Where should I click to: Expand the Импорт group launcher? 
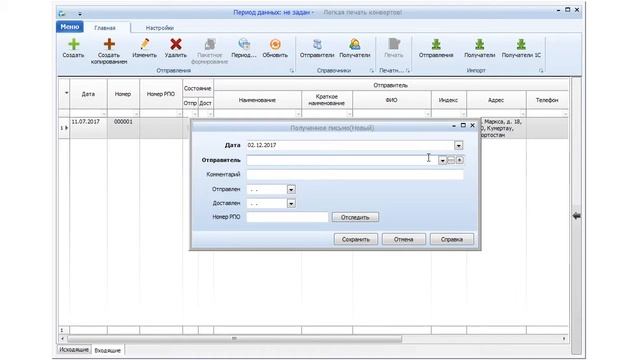click(541, 71)
